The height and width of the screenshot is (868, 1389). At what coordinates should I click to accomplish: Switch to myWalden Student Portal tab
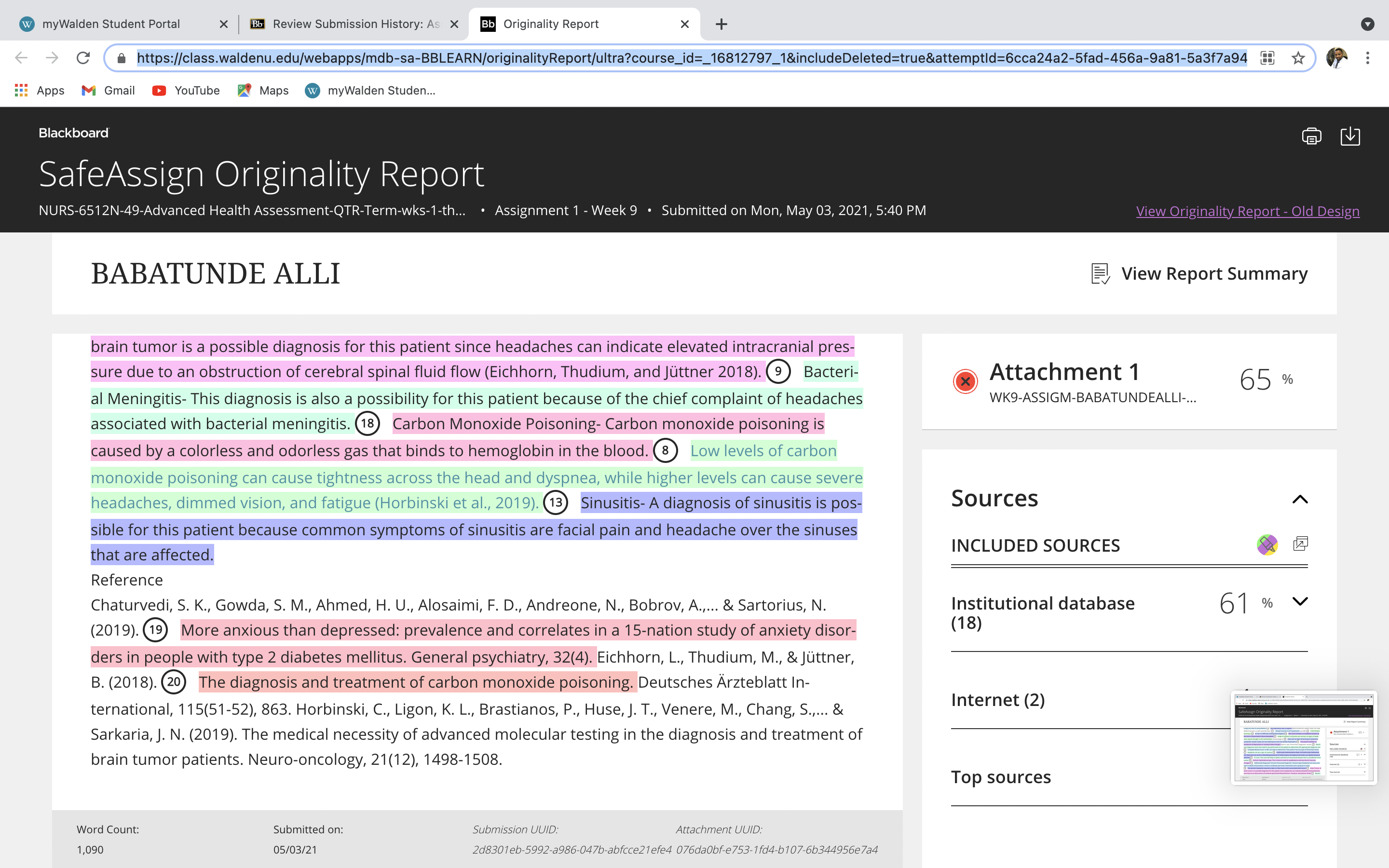pos(112,24)
